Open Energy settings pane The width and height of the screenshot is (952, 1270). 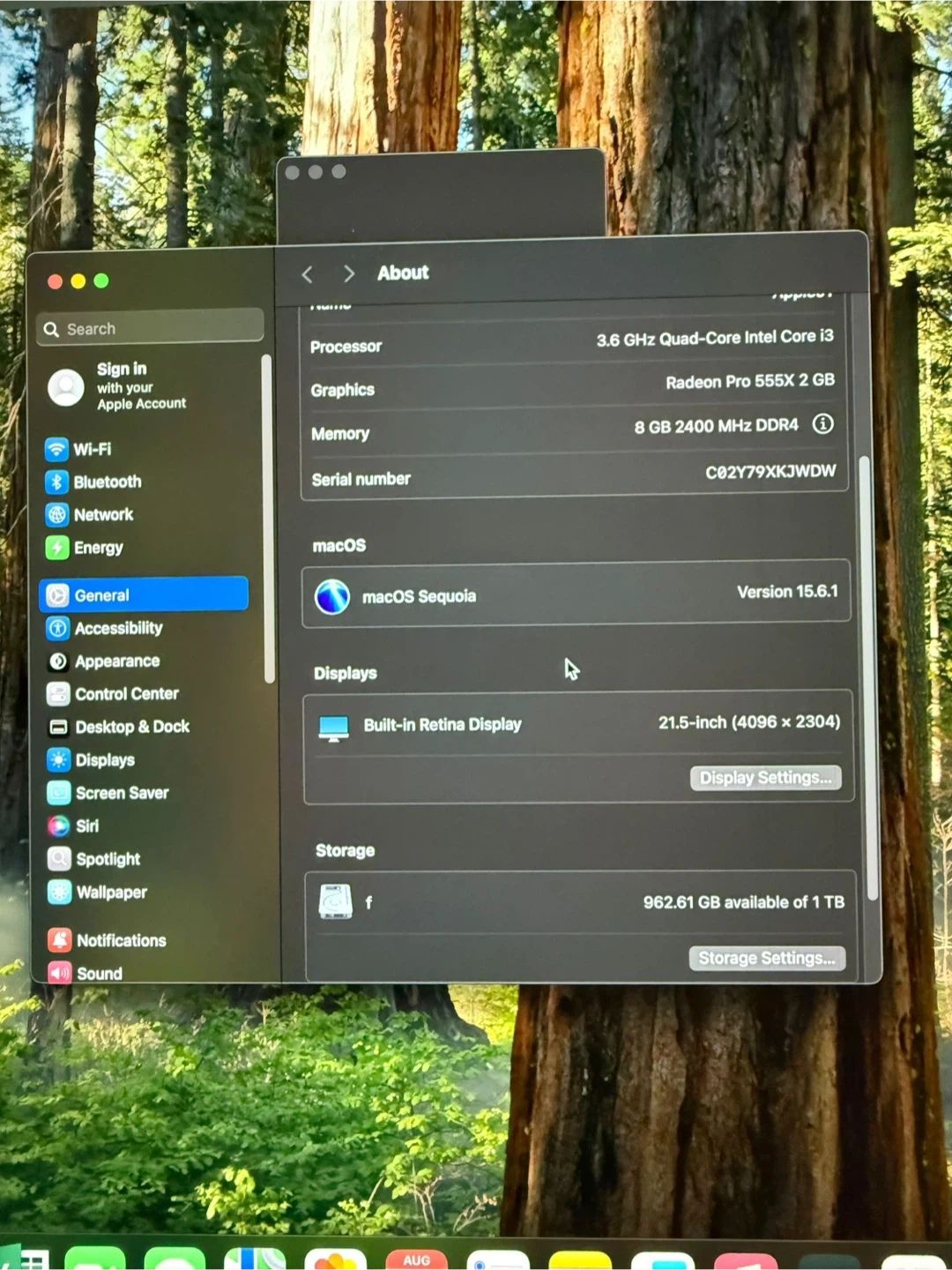point(98,548)
